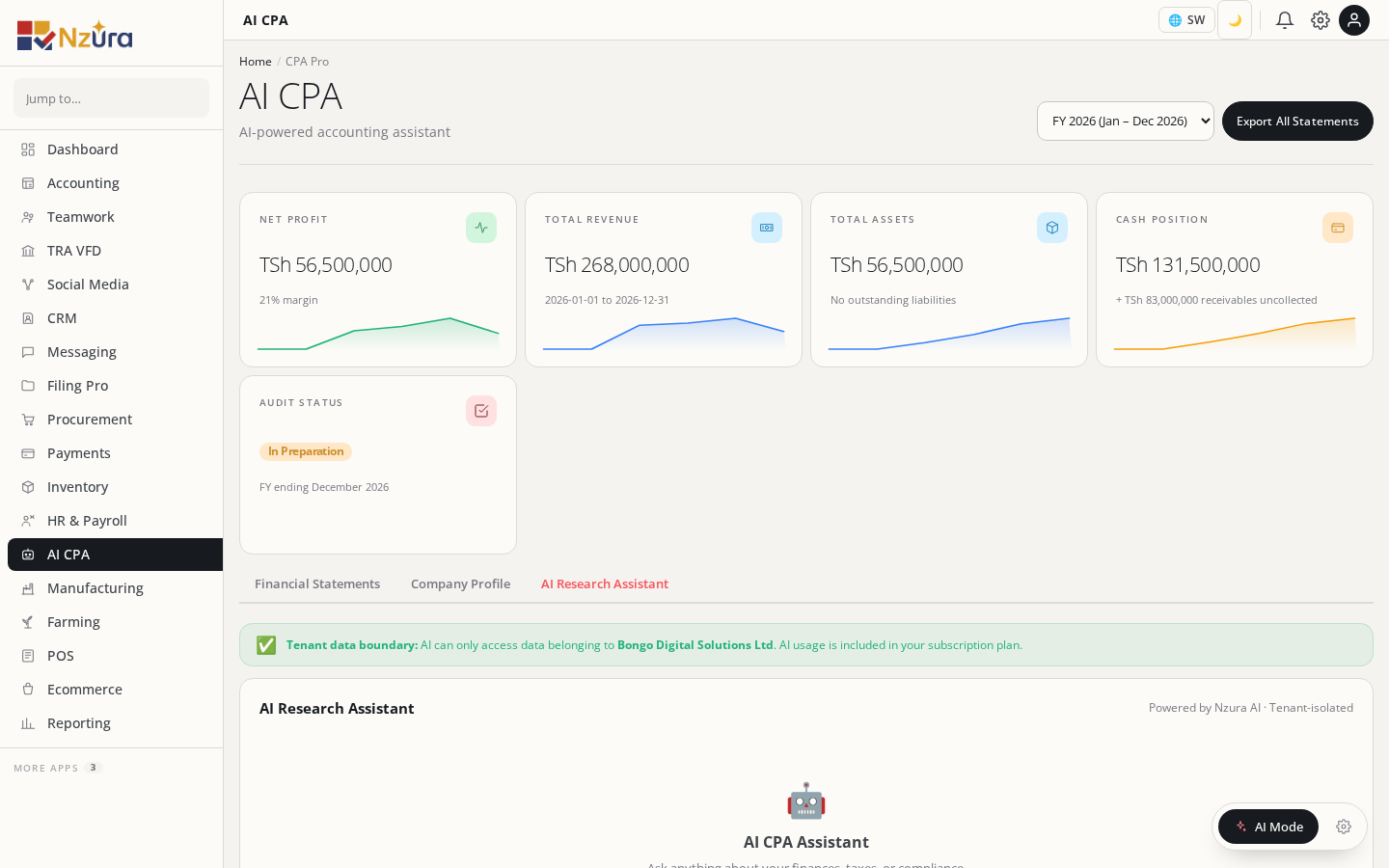Click the robot AI CPA Assistant emoji
This screenshot has width=1389, height=868.
[x=806, y=801]
